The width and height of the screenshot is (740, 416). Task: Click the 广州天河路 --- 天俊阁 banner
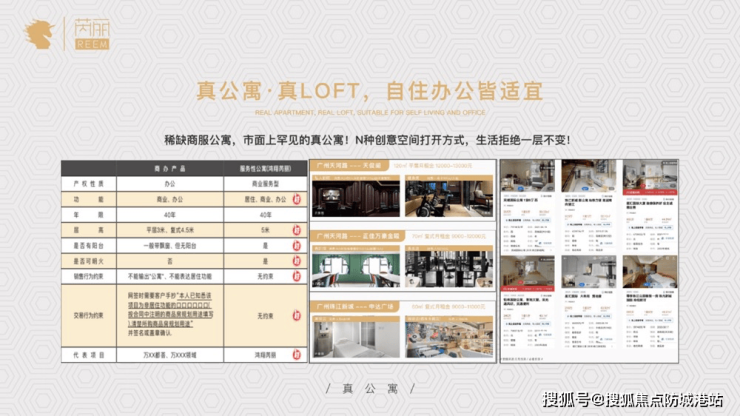click(x=349, y=166)
